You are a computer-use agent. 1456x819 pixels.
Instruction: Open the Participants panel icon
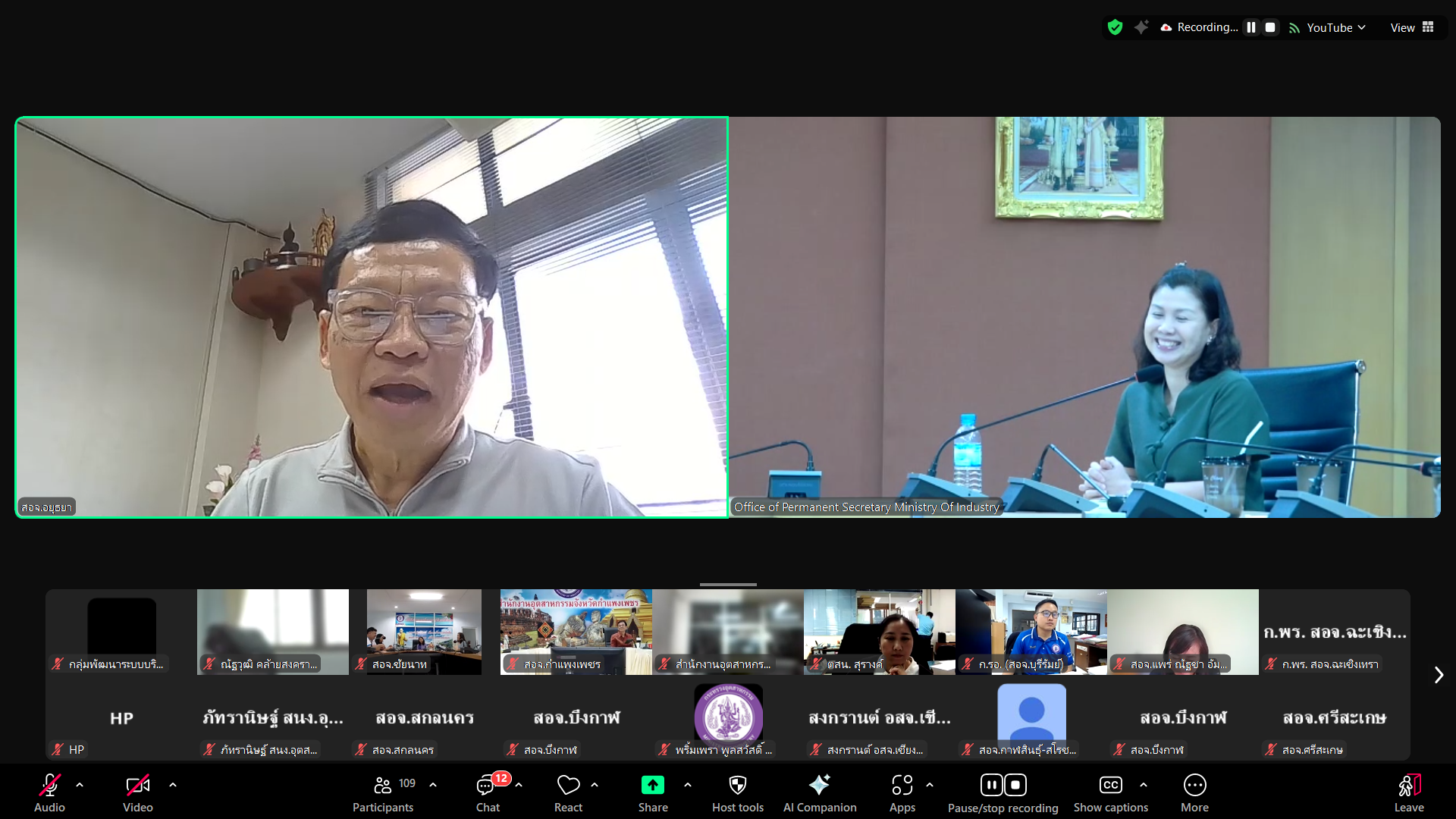tap(383, 785)
